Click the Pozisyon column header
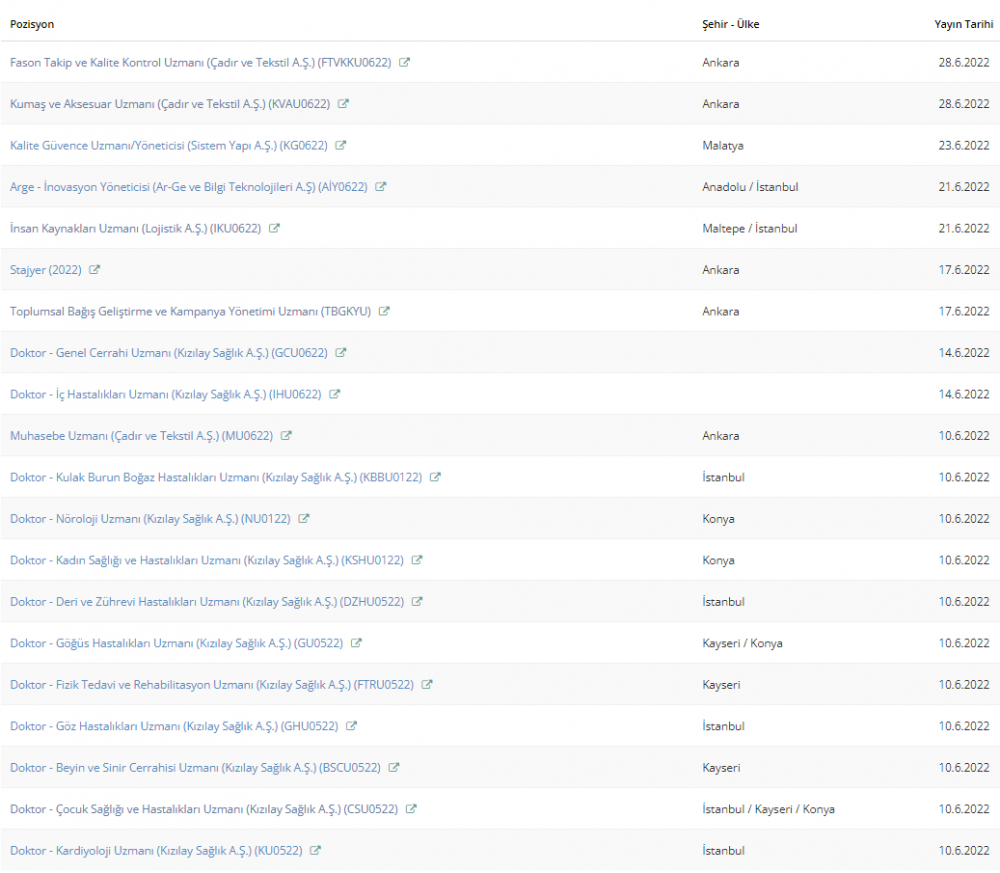The height and width of the screenshot is (873, 1000). (32, 24)
